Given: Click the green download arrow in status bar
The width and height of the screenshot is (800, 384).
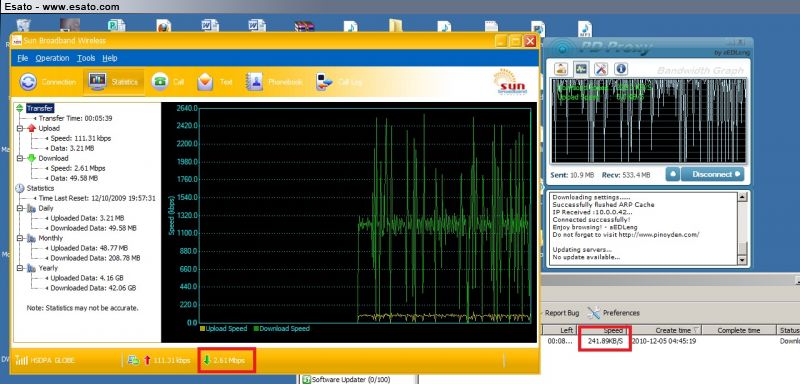Looking at the screenshot, I should coord(207,361).
